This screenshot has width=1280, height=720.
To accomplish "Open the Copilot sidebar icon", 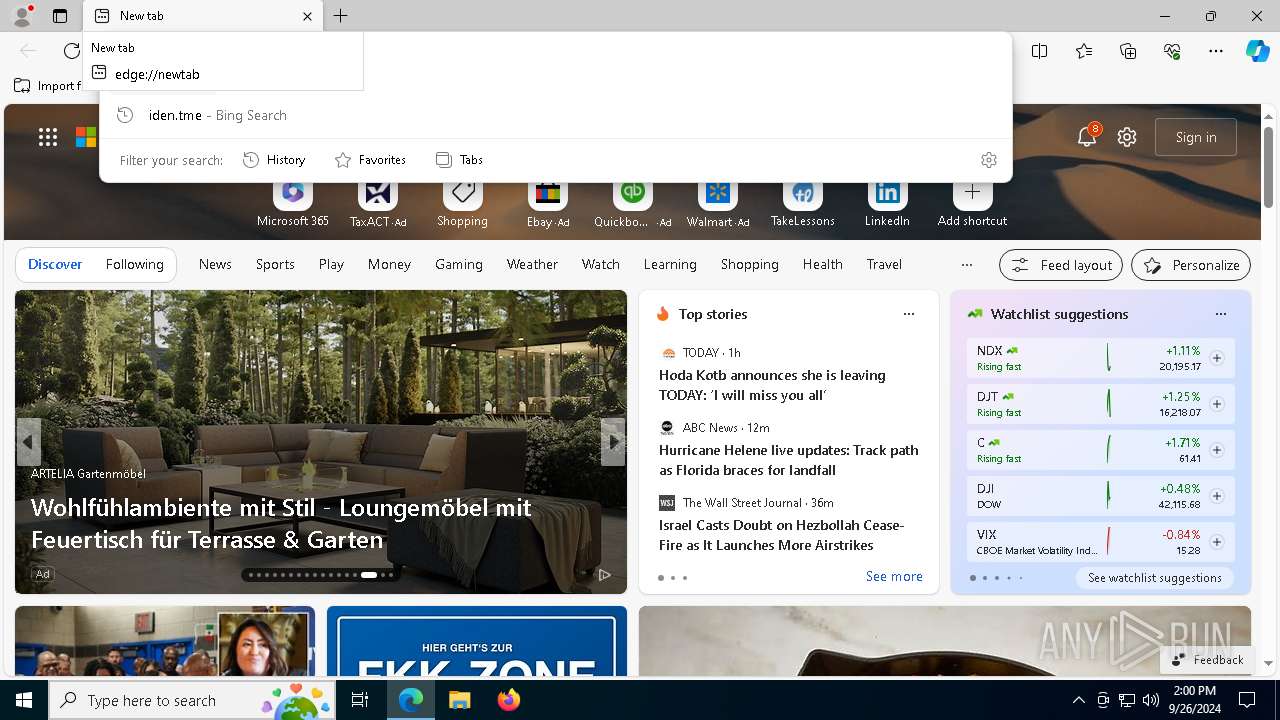I will [x=1257, y=51].
